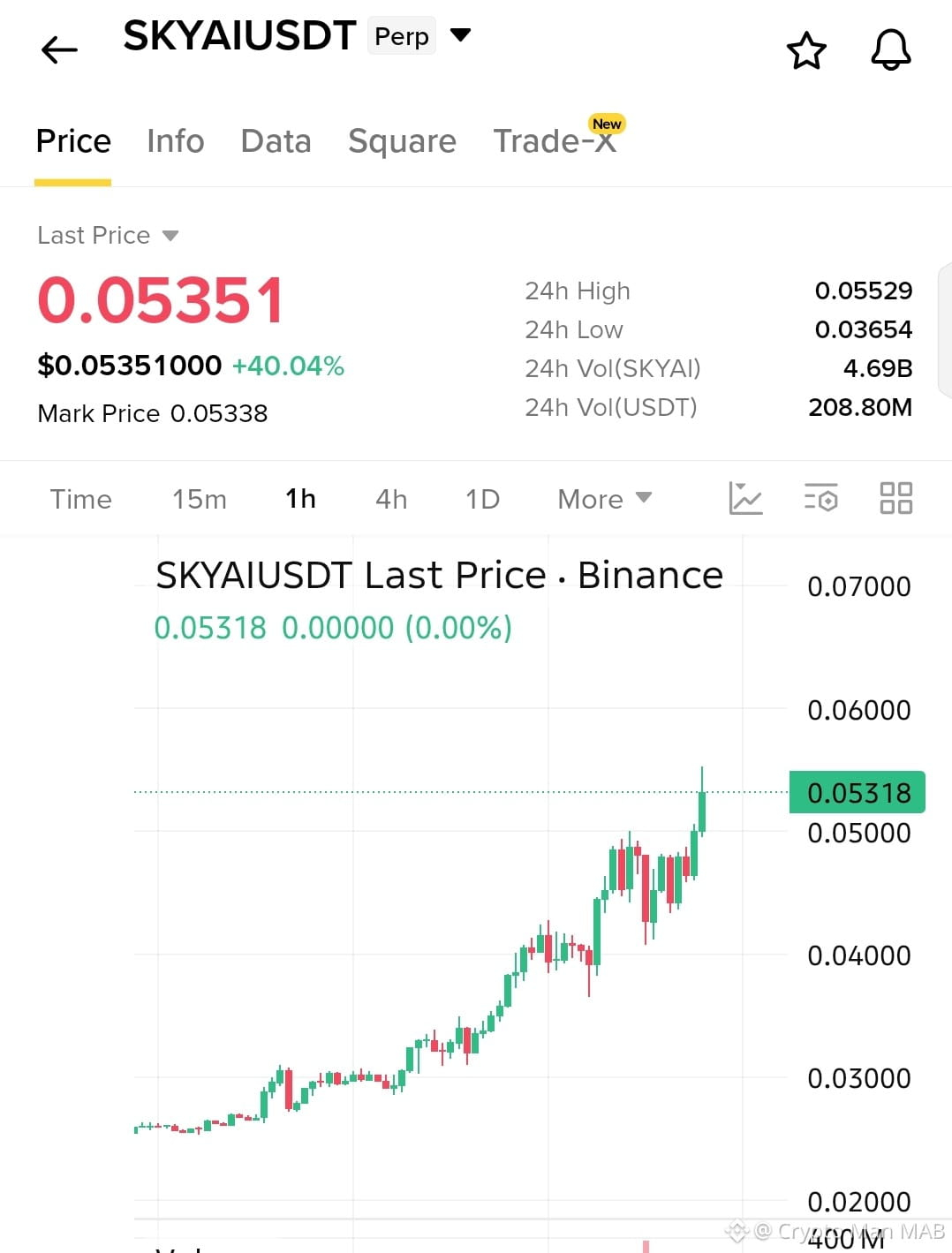The height and width of the screenshot is (1253, 952).
Task: Open the Trade-X tab
Action: tap(555, 141)
